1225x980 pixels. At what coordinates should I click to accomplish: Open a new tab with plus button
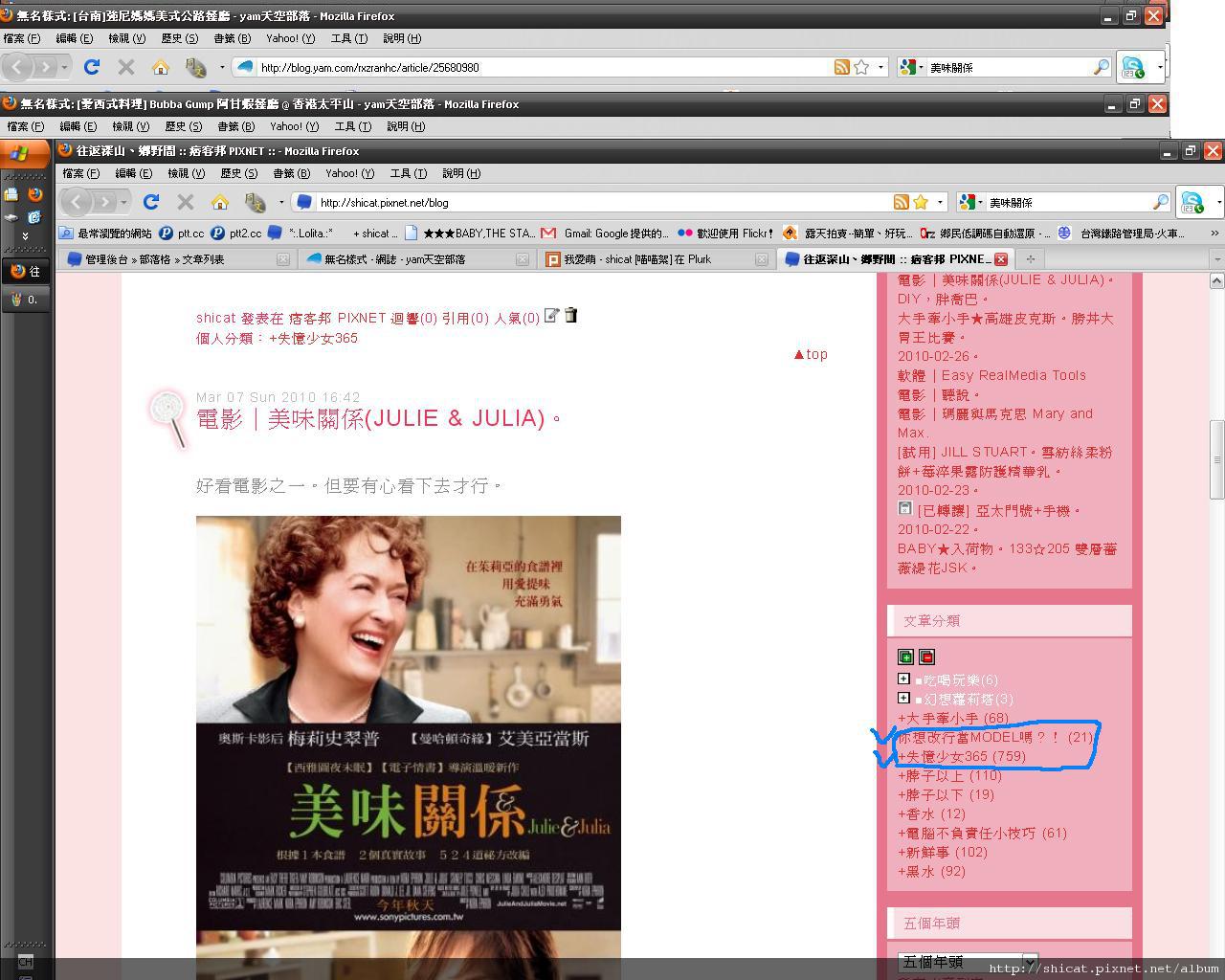coord(1030,258)
